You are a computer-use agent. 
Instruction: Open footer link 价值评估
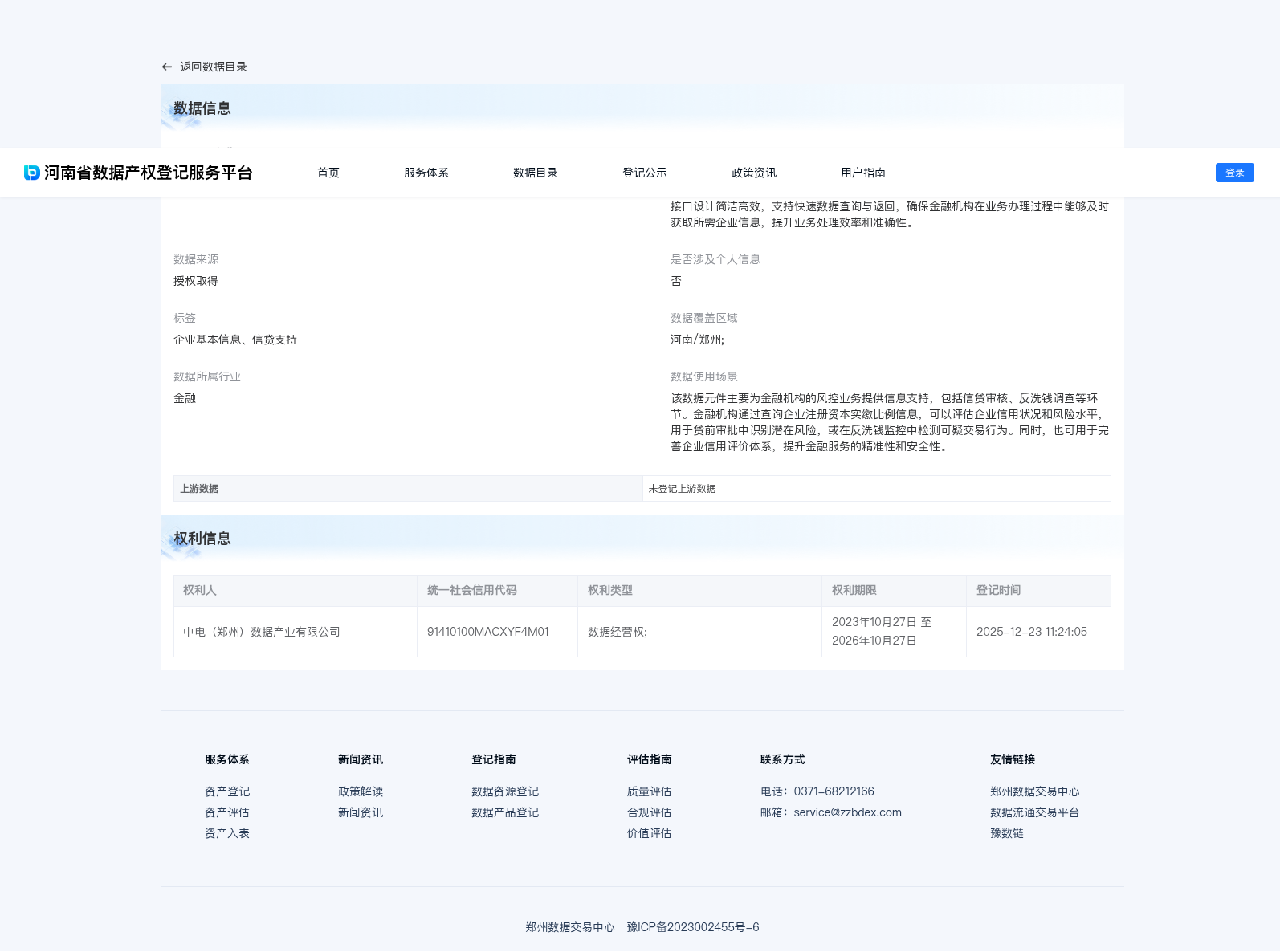point(650,833)
